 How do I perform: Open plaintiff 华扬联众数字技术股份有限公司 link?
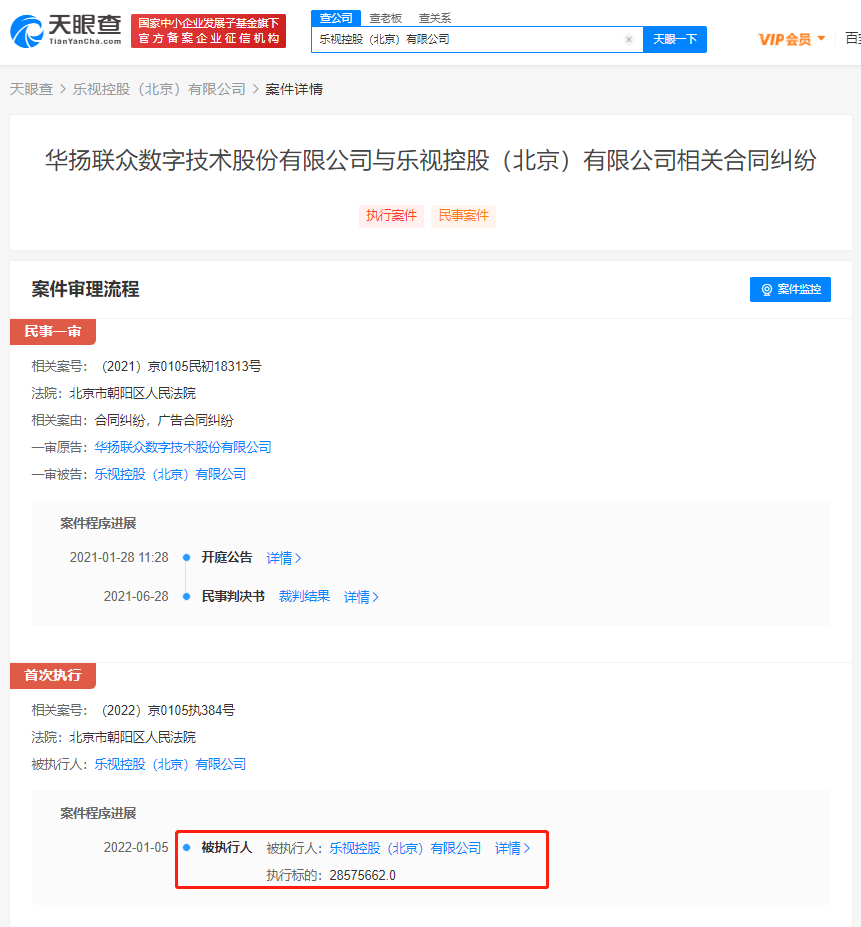pos(183,447)
